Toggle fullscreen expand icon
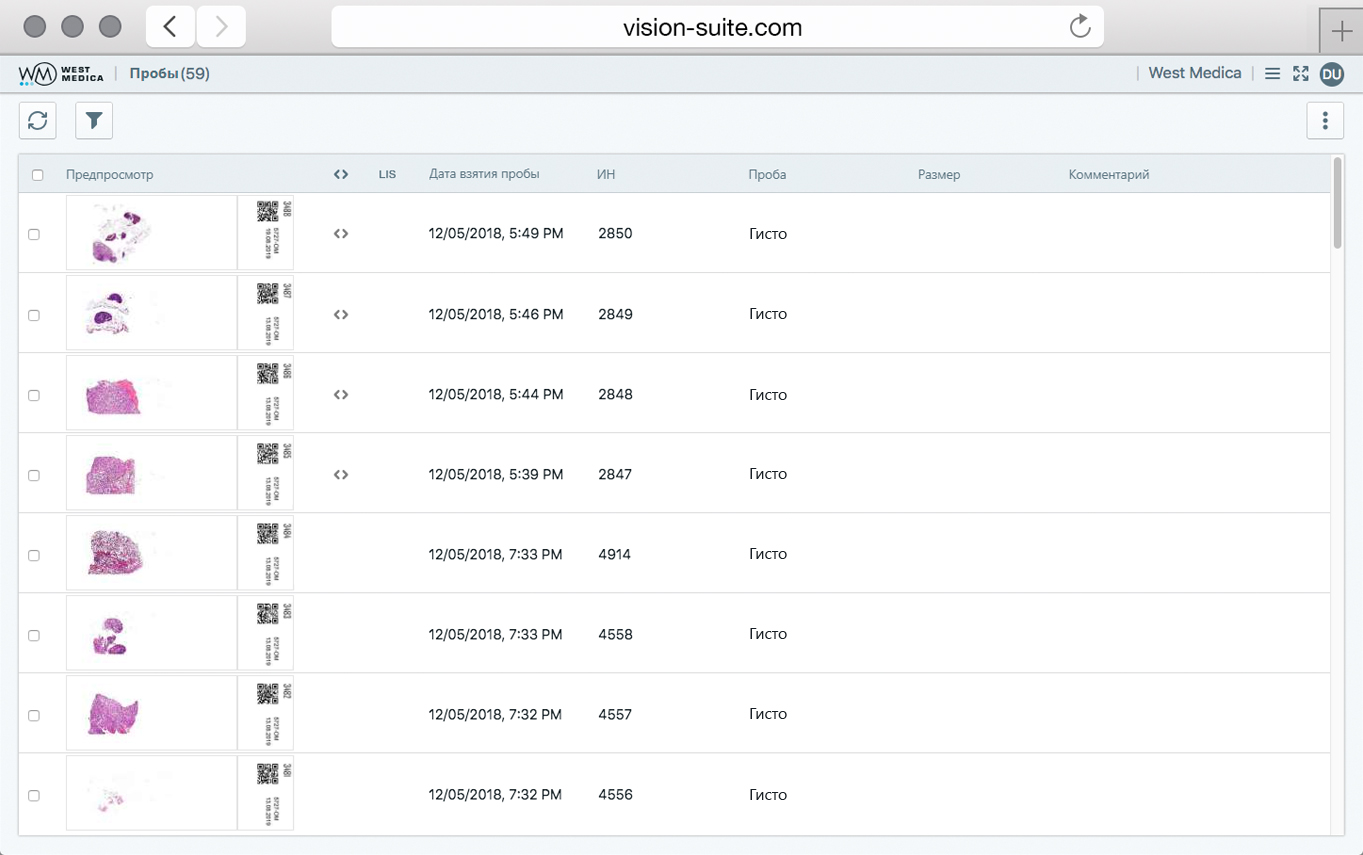 [1301, 73]
